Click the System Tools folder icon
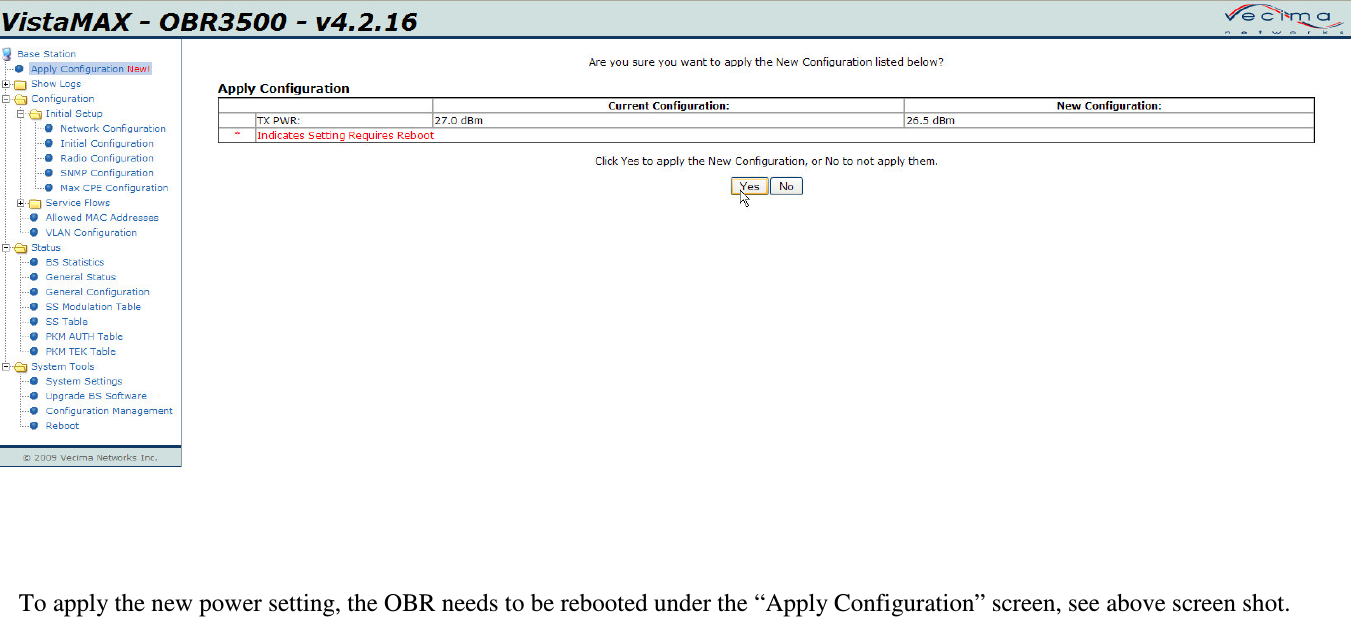The width and height of the screenshot is (1351, 617). 20,367
